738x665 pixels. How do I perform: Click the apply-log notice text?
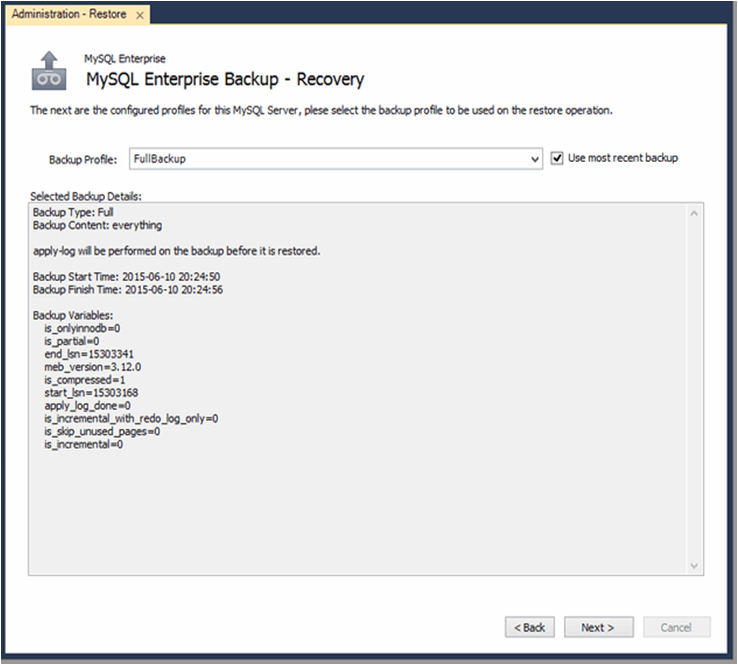(176, 251)
